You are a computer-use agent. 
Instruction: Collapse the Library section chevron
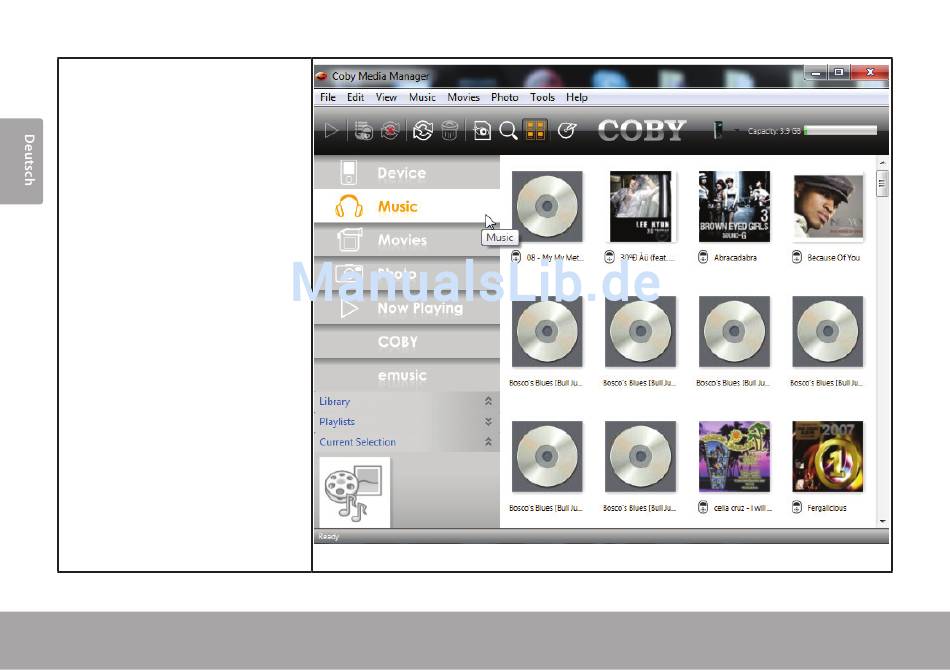click(488, 401)
